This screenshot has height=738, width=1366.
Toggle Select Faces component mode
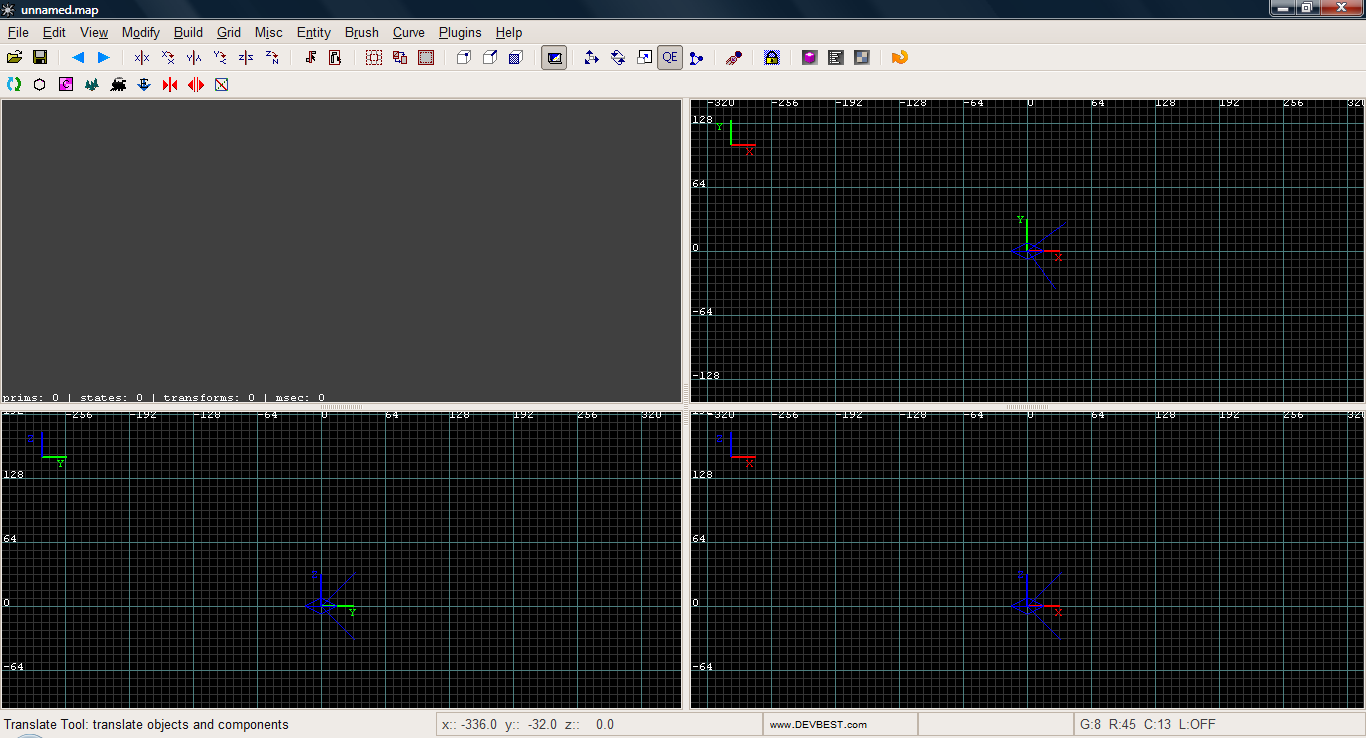pyautogui.click(x=516, y=58)
